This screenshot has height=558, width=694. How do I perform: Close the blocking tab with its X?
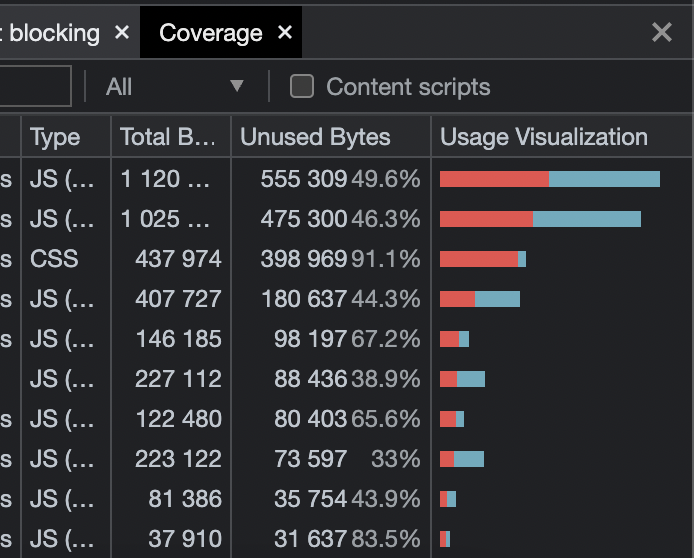click(122, 32)
